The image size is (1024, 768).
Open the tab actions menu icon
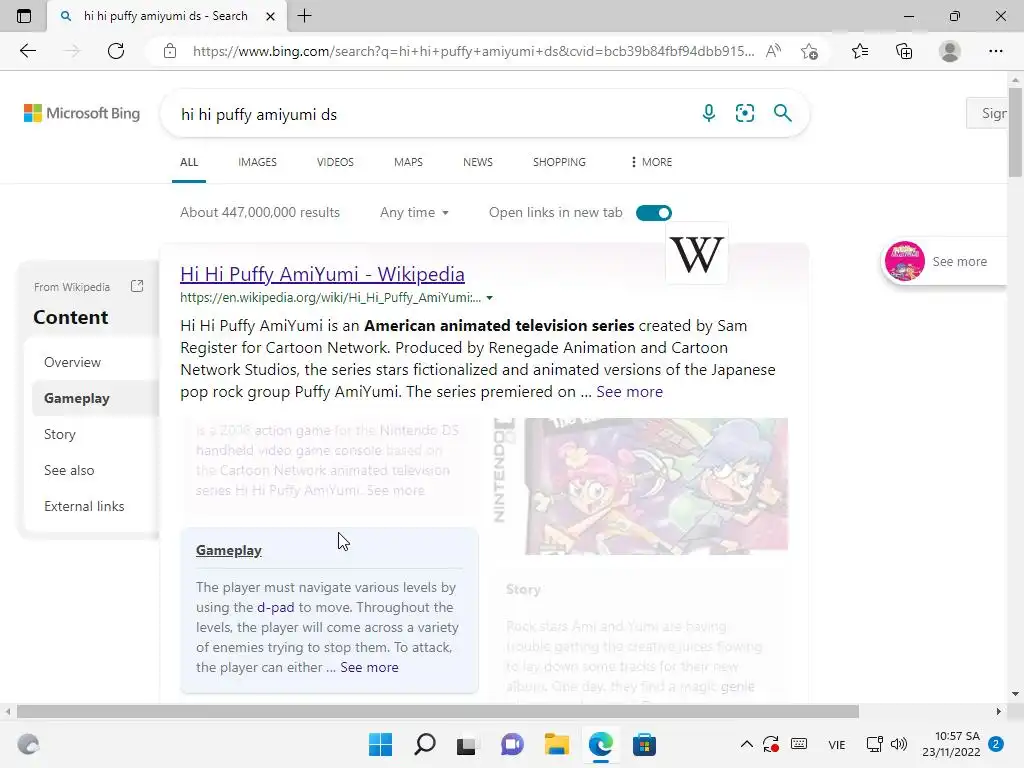click(x=24, y=16)
